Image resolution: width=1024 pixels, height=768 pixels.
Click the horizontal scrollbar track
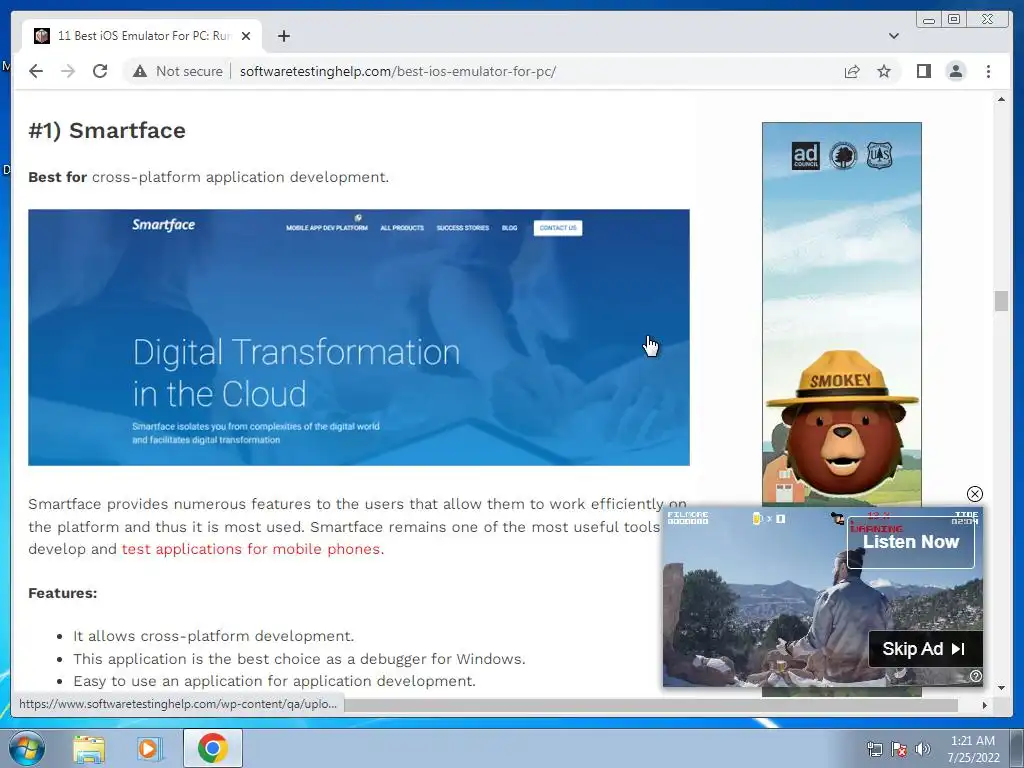tap(650, 705)
